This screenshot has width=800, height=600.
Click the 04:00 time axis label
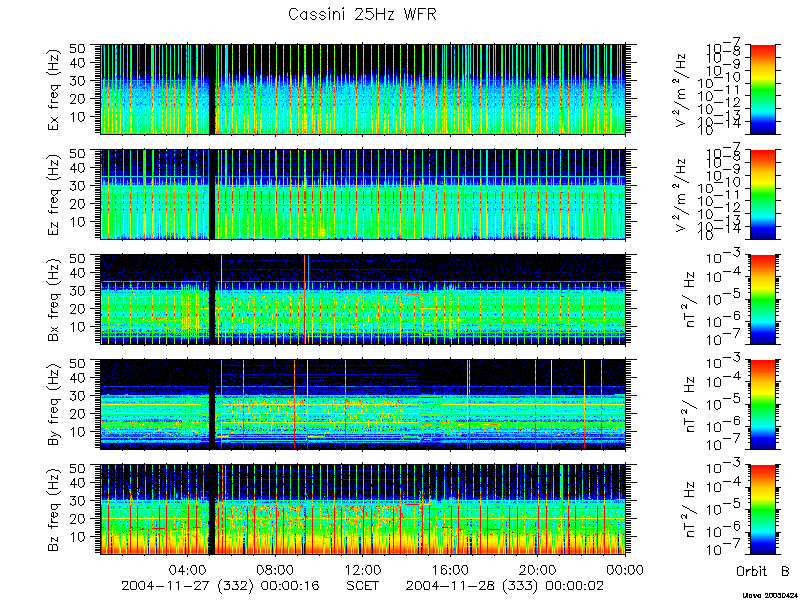pyautogui.click(x=188, y=569)
